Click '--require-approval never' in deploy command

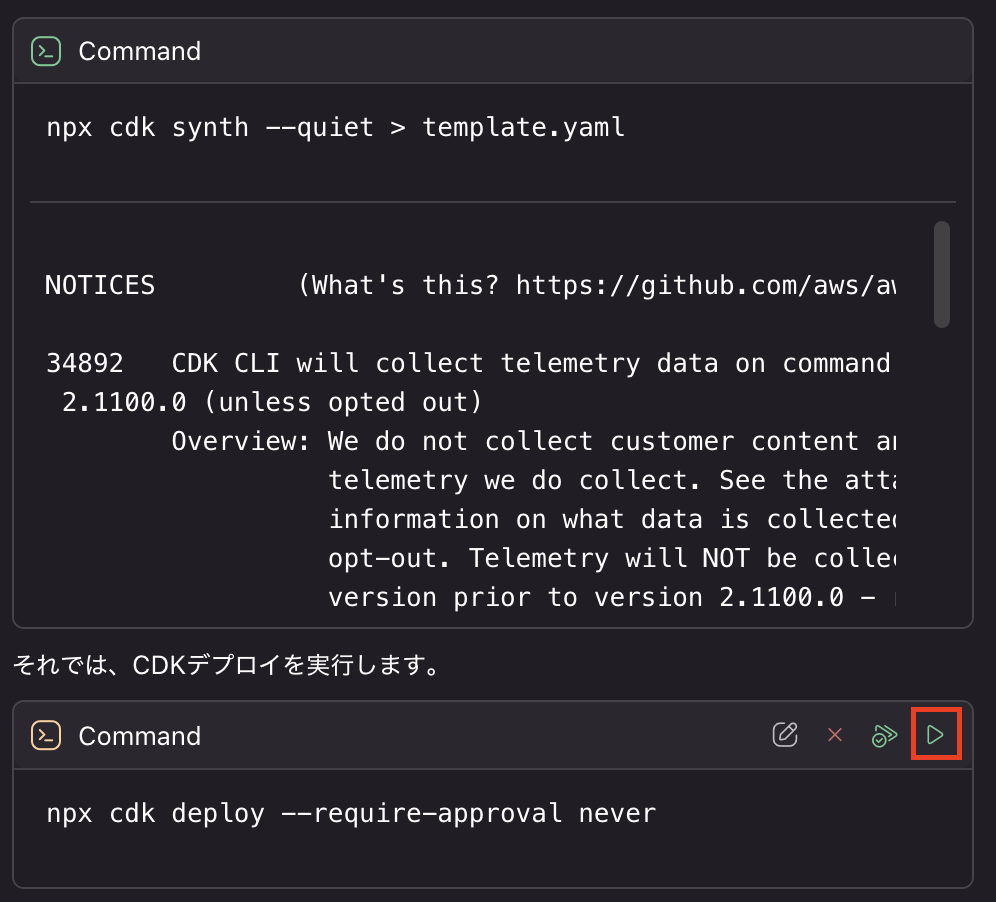pyautogui.click(x=485, y=813)
